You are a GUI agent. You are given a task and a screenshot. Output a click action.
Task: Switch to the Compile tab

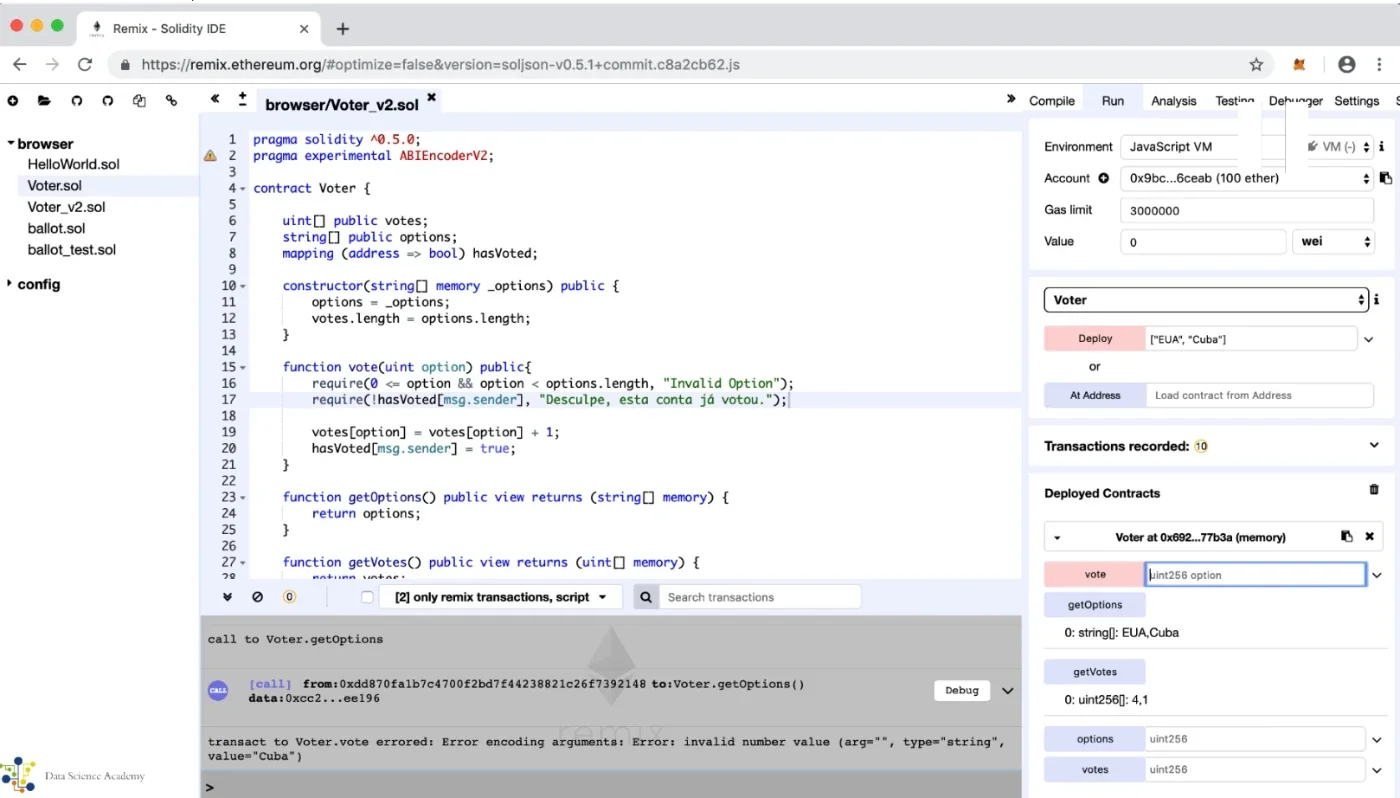(x=1052, y=101)
